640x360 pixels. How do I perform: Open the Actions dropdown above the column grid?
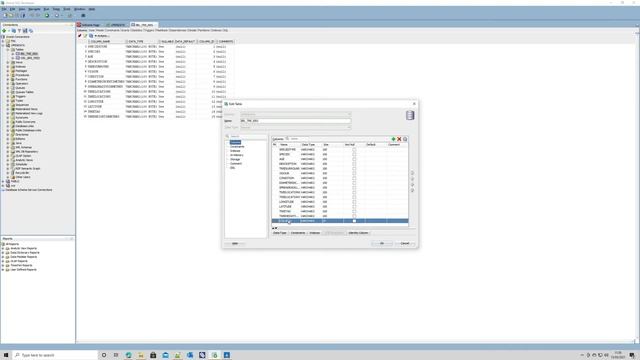coord(102,36)
